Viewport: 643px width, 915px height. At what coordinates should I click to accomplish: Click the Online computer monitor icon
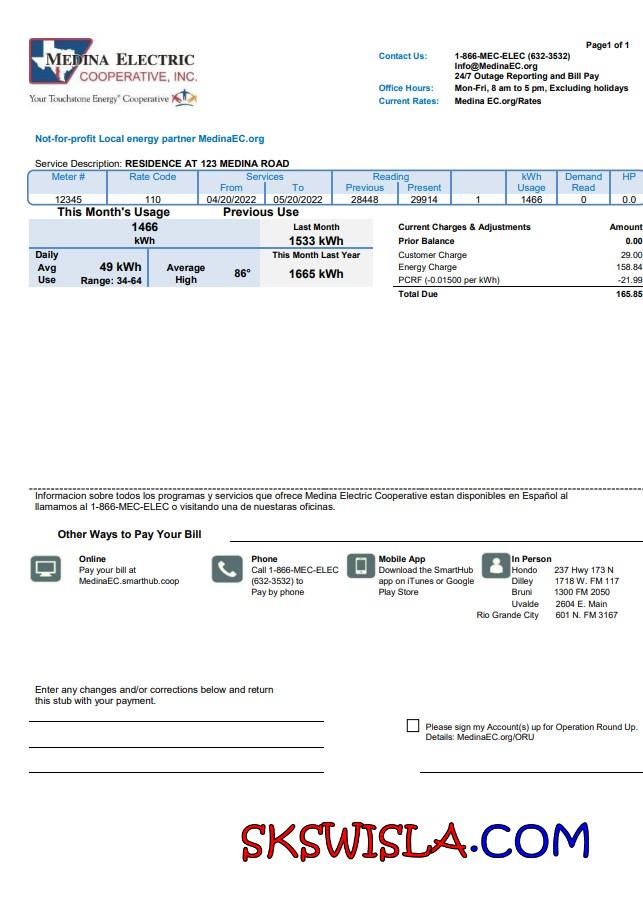coord(46,569)
